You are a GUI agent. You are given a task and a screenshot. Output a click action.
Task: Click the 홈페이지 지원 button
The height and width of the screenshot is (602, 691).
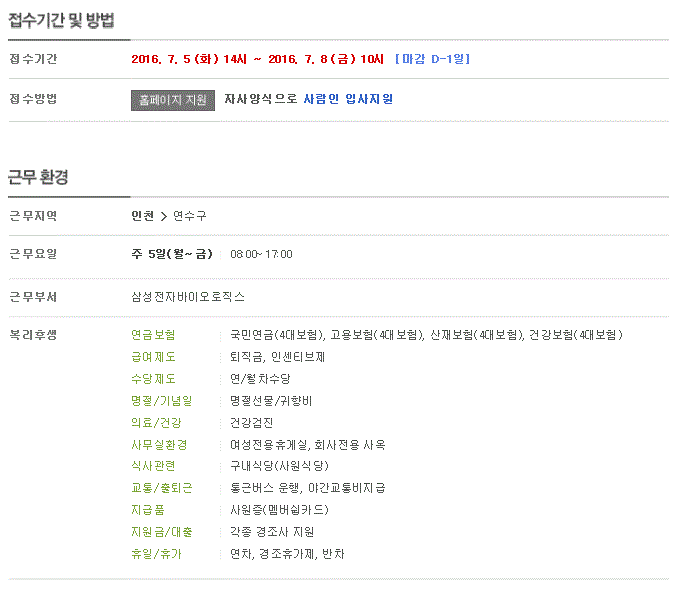click(x=172, y=100)
